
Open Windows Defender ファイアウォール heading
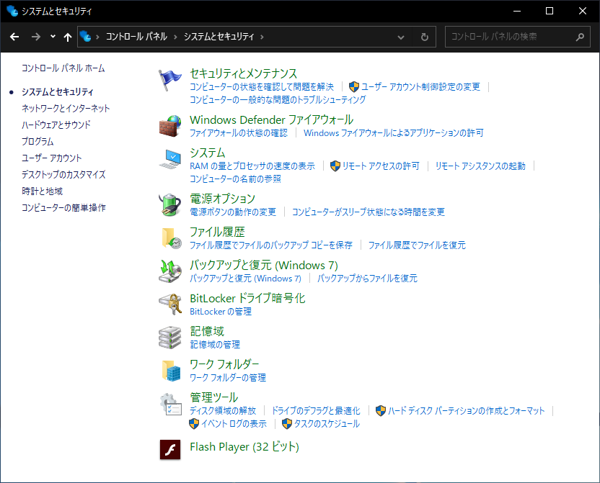[x=271, y=120]
